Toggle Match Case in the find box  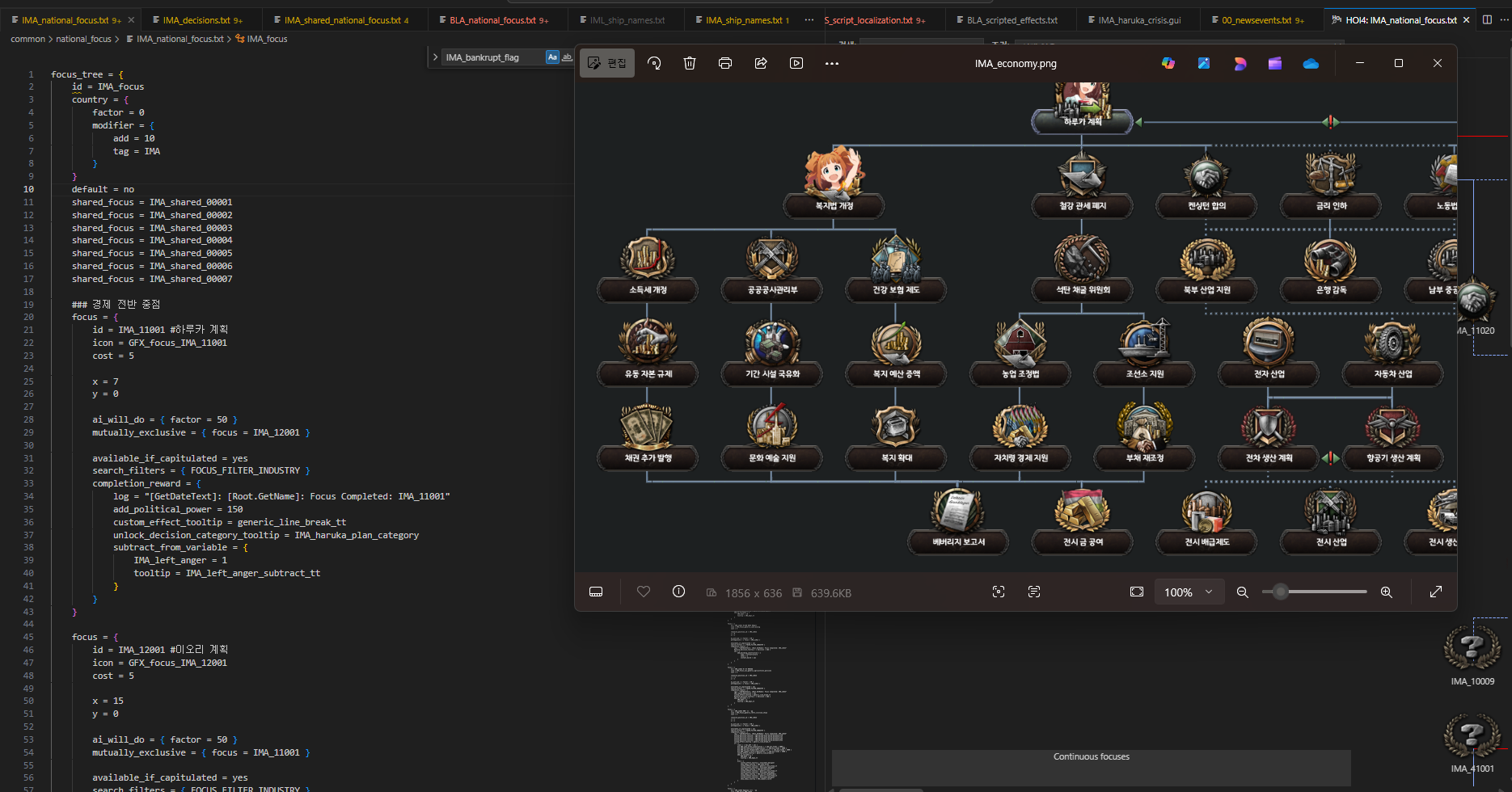(552, 57)
